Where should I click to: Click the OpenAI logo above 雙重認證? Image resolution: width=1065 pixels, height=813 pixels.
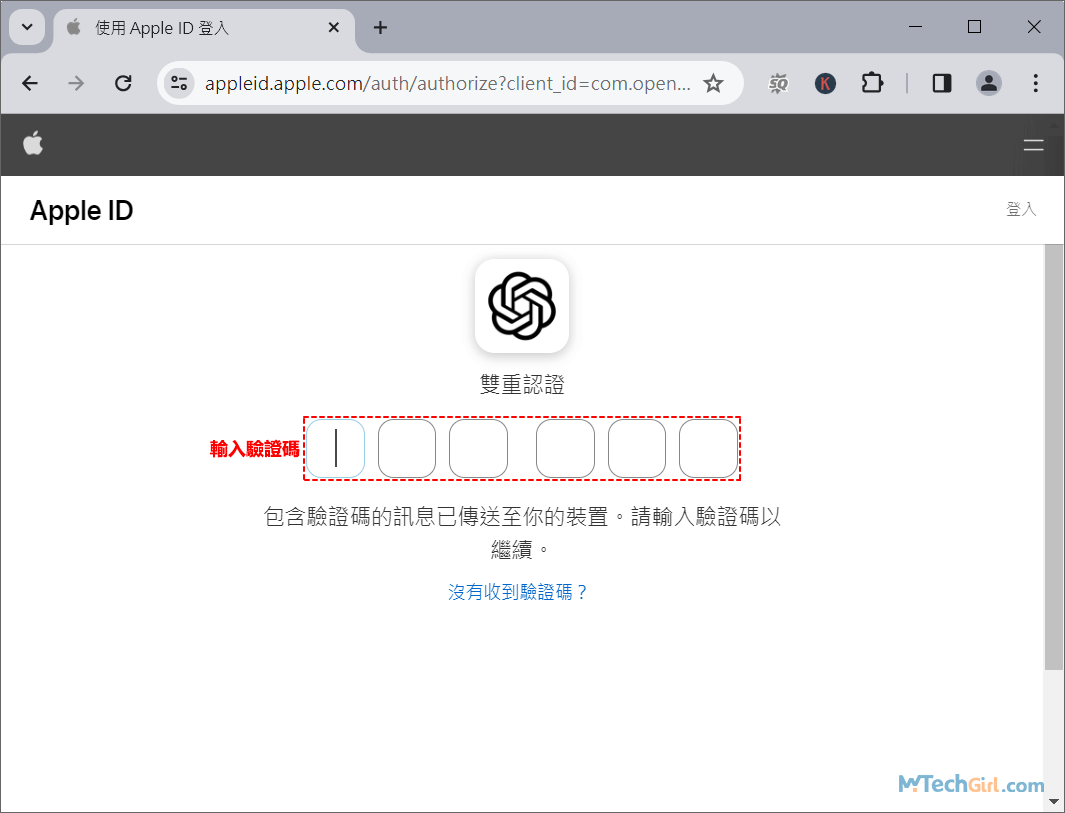tap(521, 306)
